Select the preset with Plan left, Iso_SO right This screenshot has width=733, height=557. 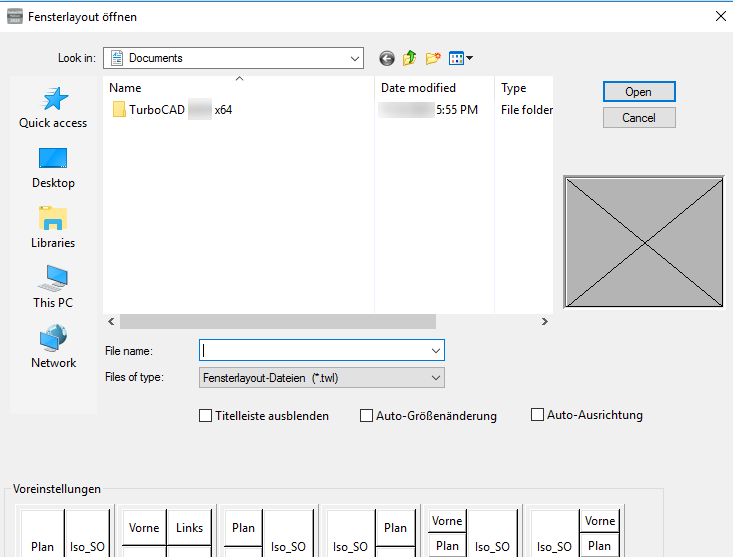pyautogui.click(x=269, y=532)
